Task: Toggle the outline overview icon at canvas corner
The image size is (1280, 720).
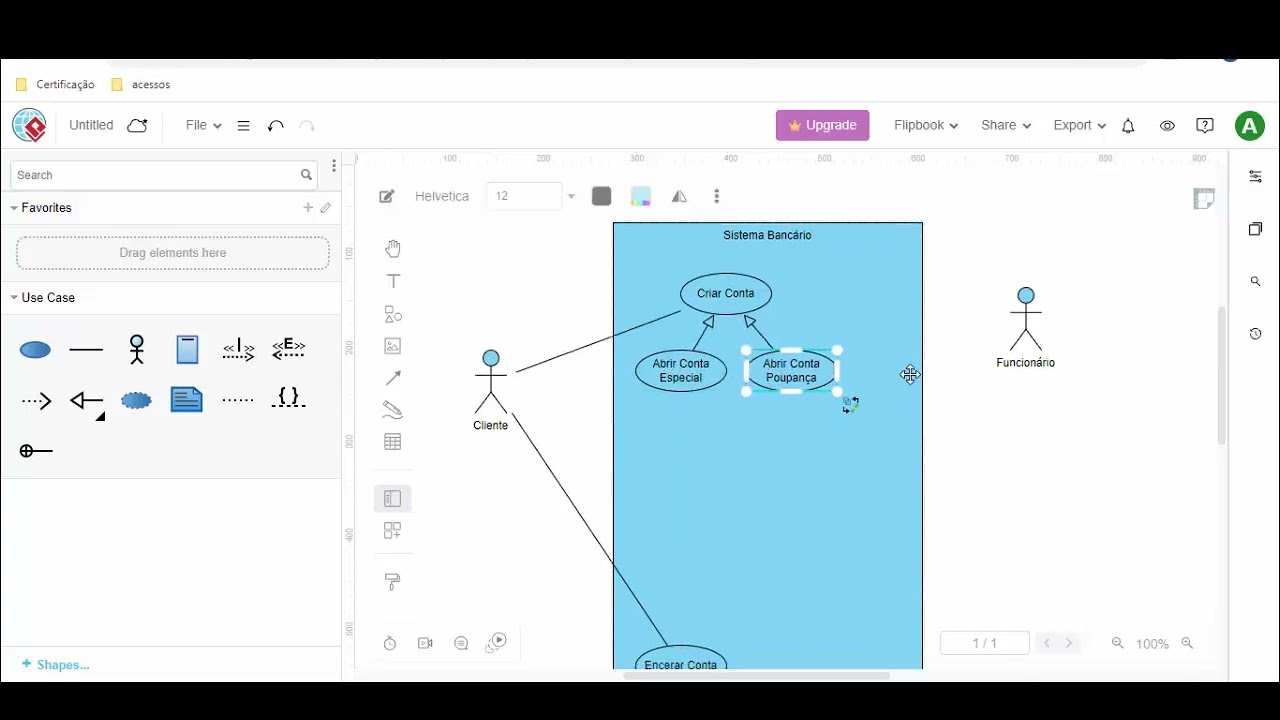Action: tap(1204, 198)
